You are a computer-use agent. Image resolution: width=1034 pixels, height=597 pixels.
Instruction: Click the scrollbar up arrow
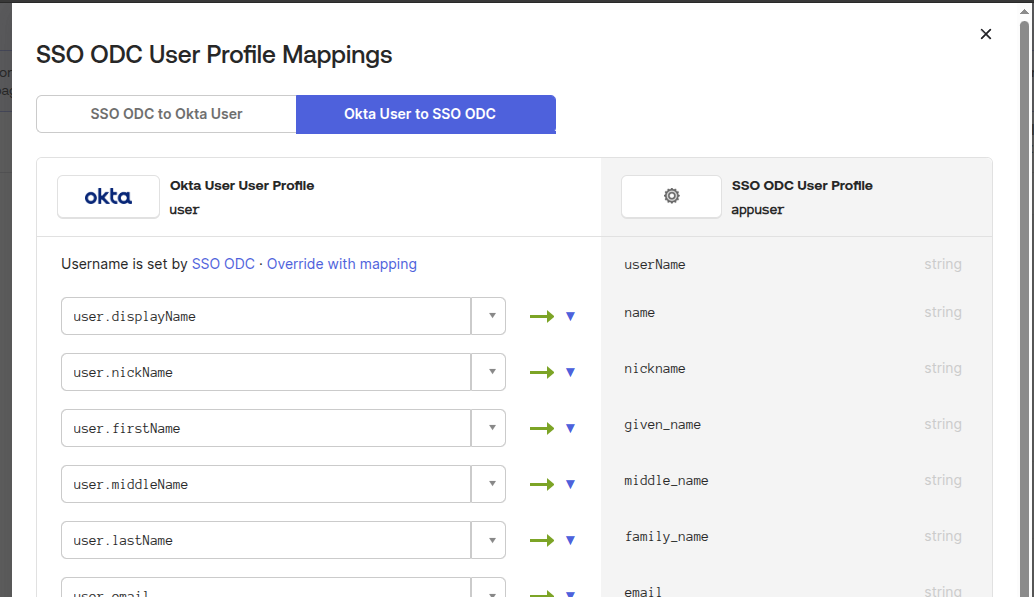1024,11
